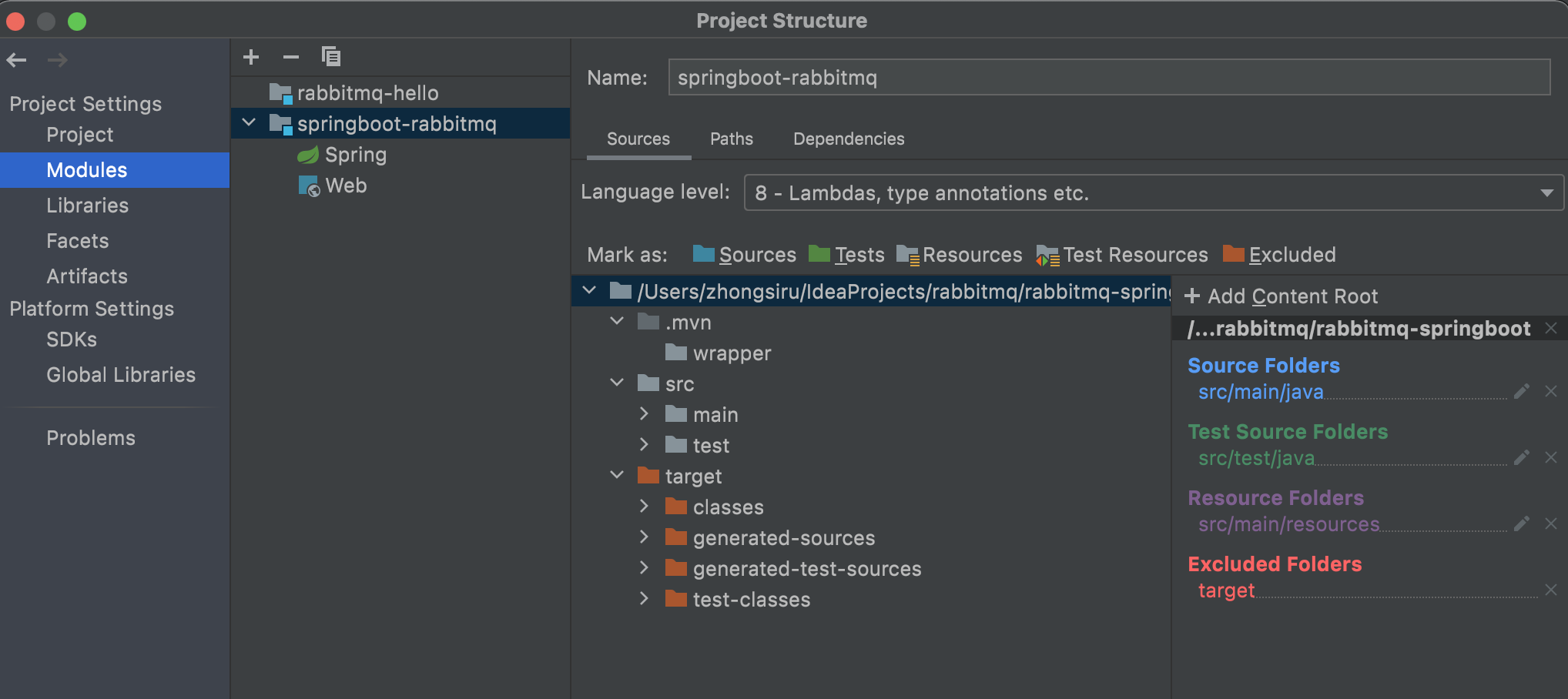Remove the rabbitmq-springboot content root
Image resolution: width=1568 pixels, height=699 pixels.
[1551, 329]
